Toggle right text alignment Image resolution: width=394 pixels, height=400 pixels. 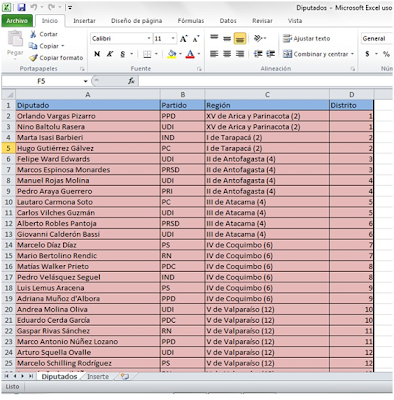pyautogui.click(x=240, y=54)
